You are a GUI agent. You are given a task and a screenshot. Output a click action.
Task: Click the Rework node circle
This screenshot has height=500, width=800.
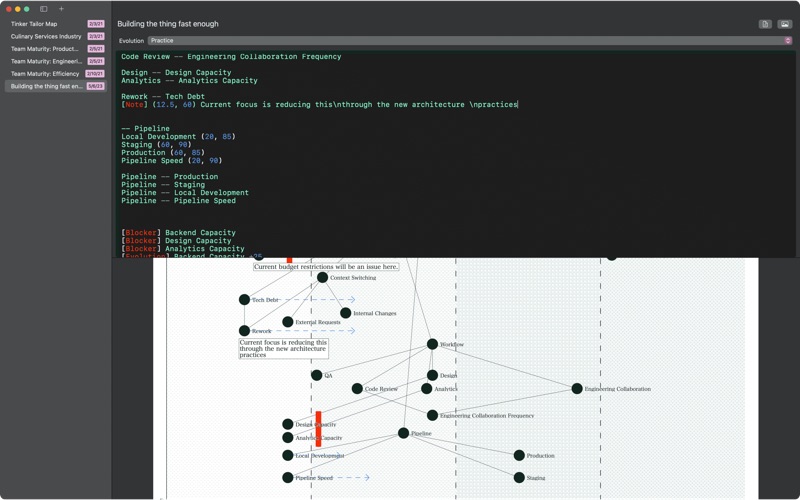tap(244, 331)
